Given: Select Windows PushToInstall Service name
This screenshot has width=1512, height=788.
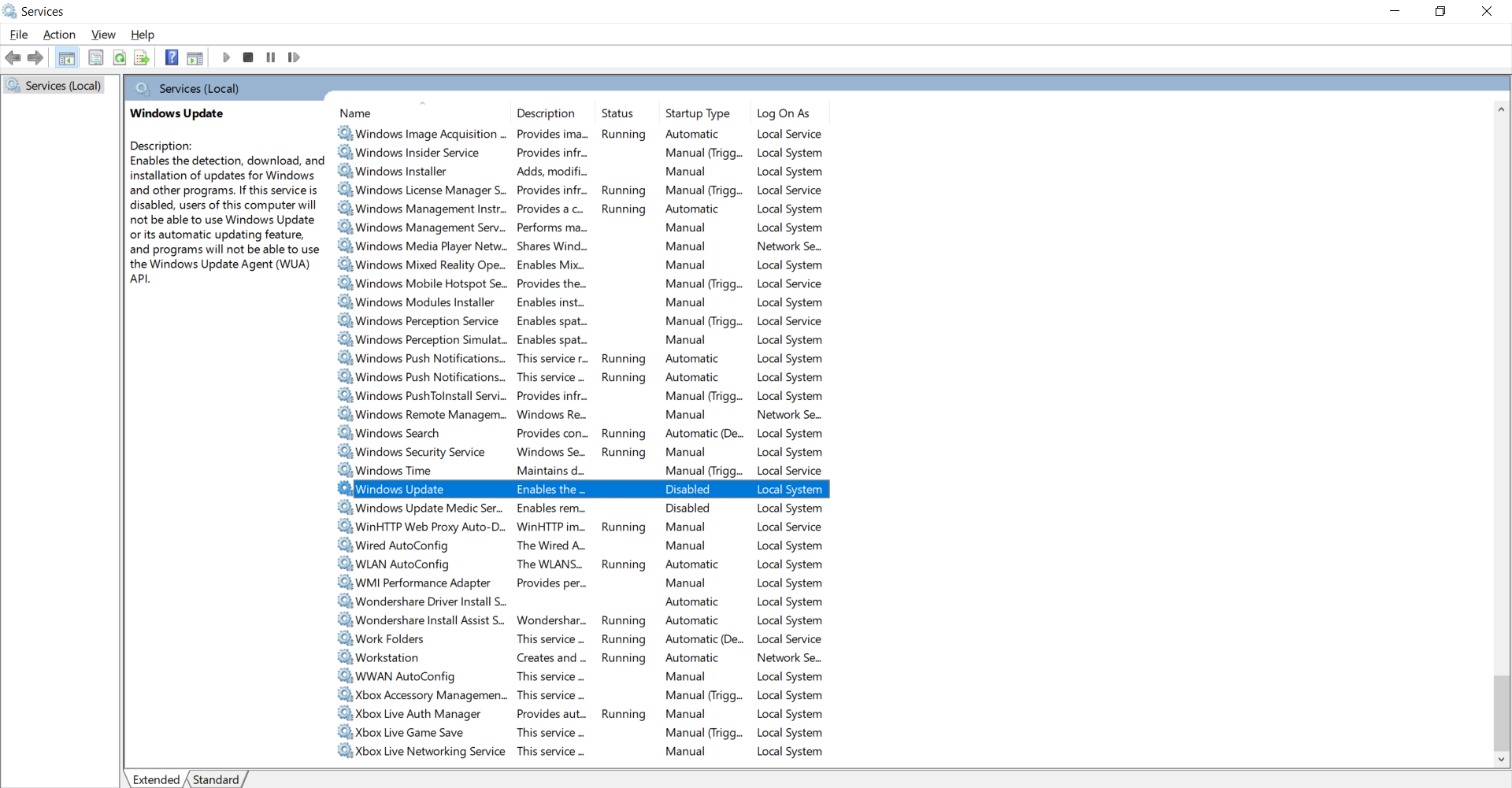Looking at the screenshot, I should click(431, 395).
